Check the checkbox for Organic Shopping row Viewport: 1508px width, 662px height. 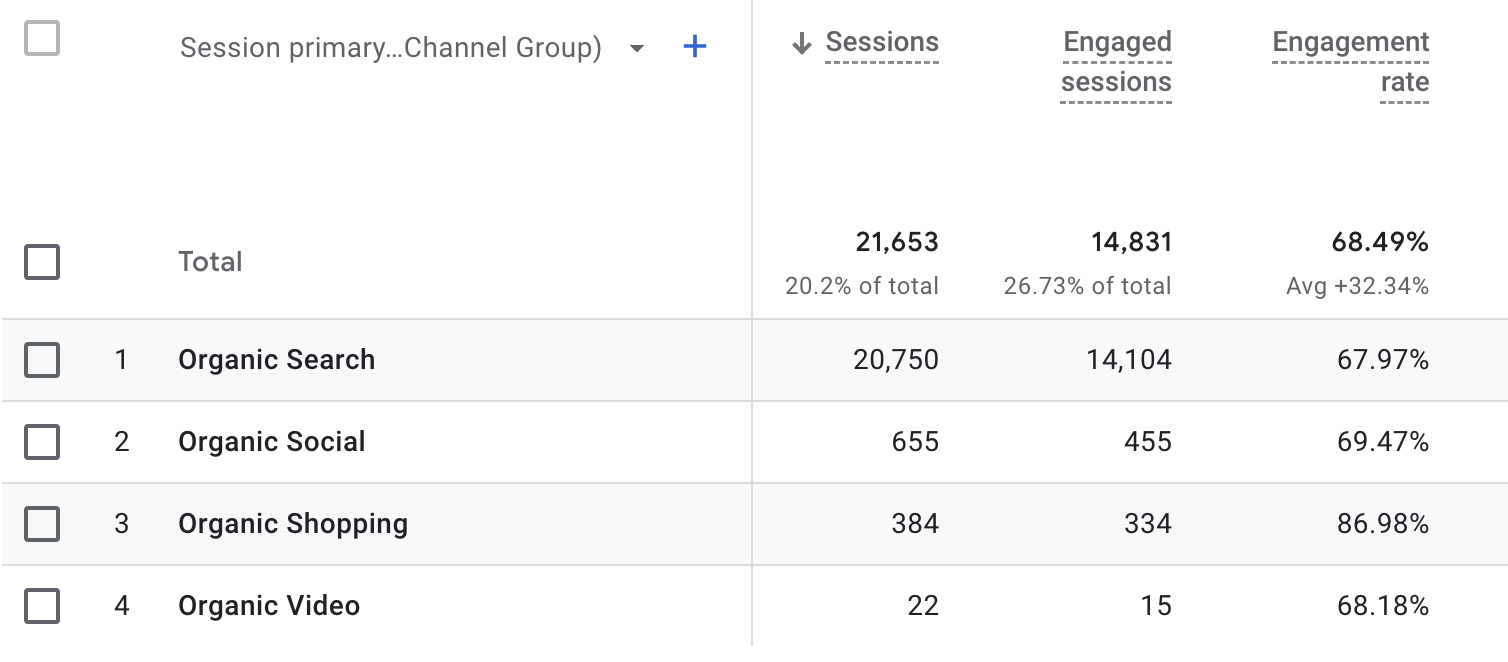pos(41,523)
